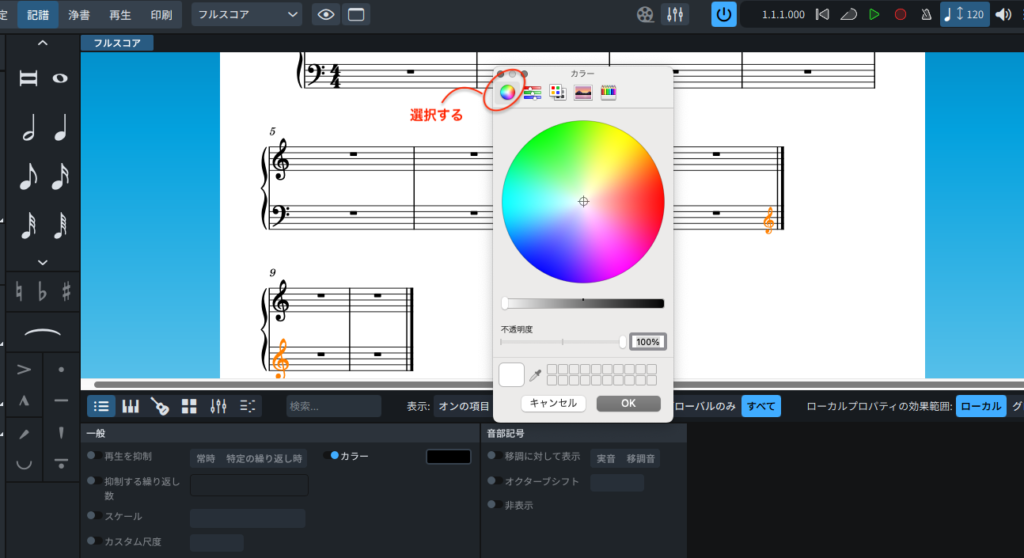Toggle the カラー property switch

[x=334, y=456]
